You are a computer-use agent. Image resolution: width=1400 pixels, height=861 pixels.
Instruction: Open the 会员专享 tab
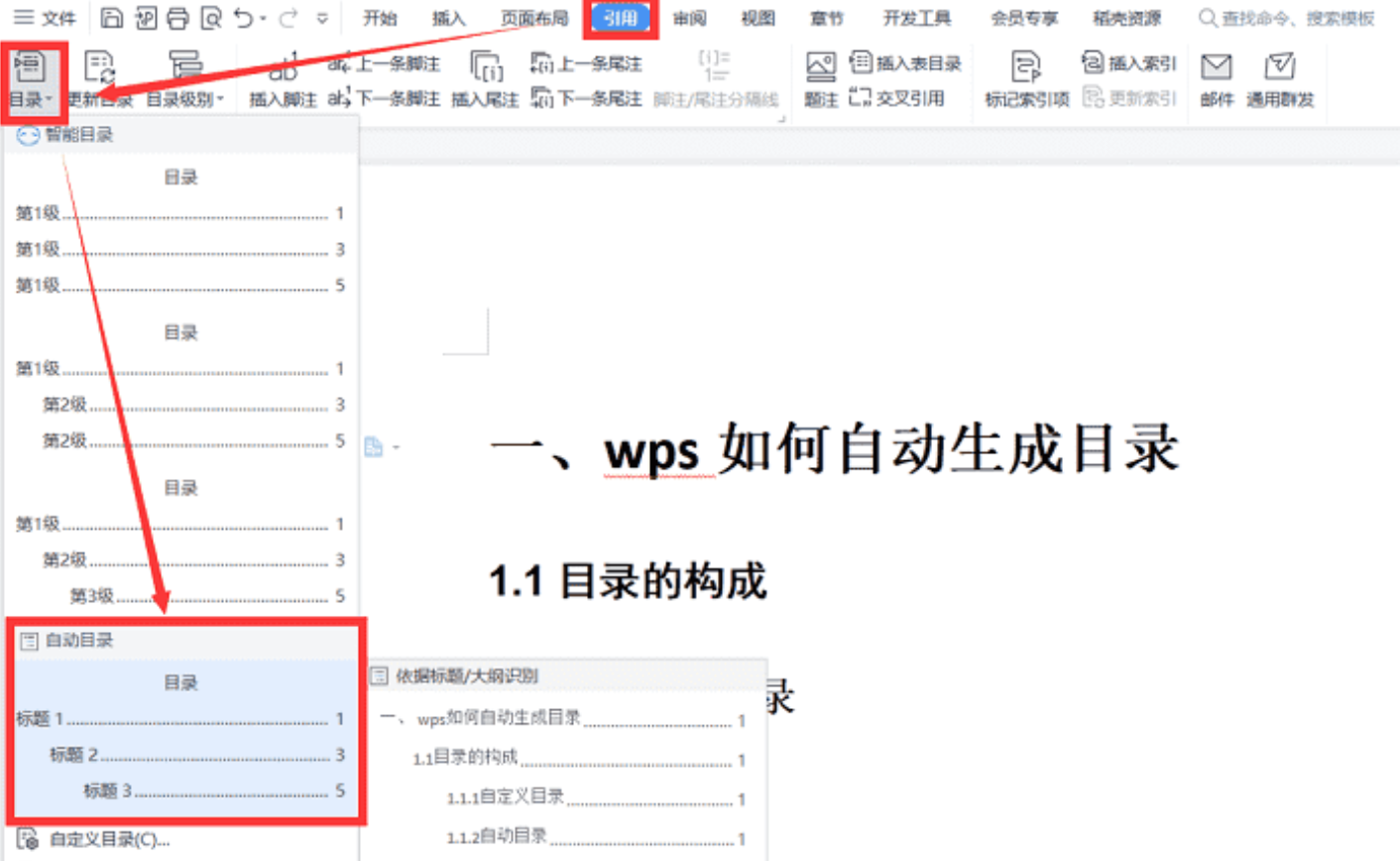1024,18
